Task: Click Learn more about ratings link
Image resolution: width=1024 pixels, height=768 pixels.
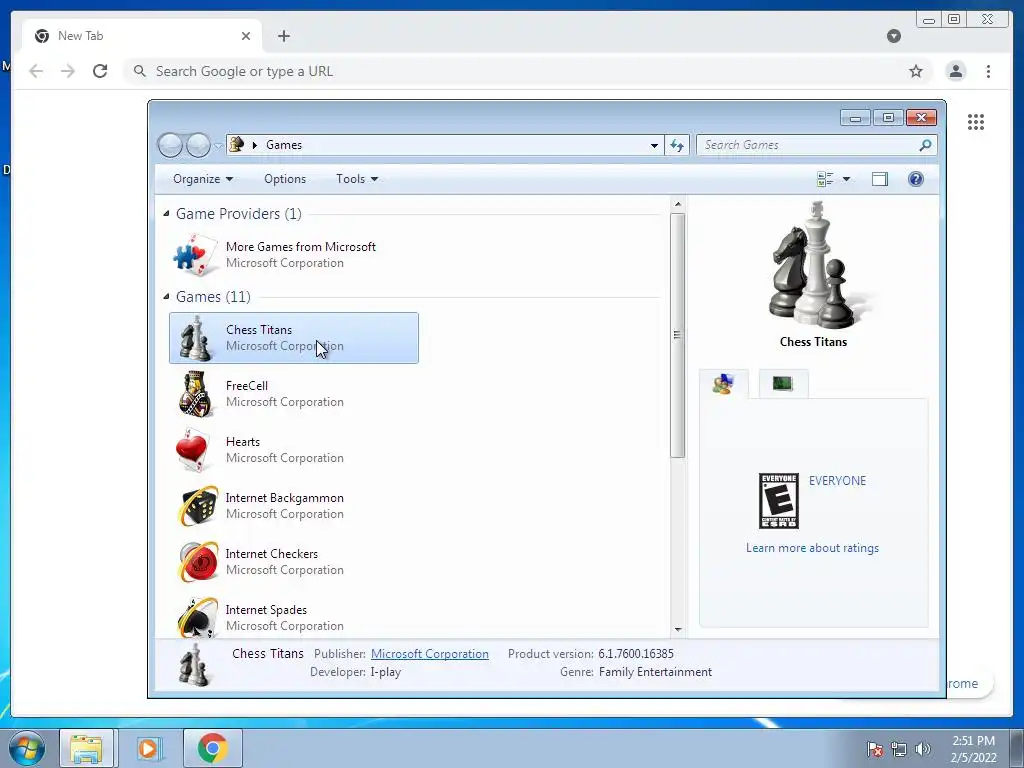Action: [x=812, y=548]
